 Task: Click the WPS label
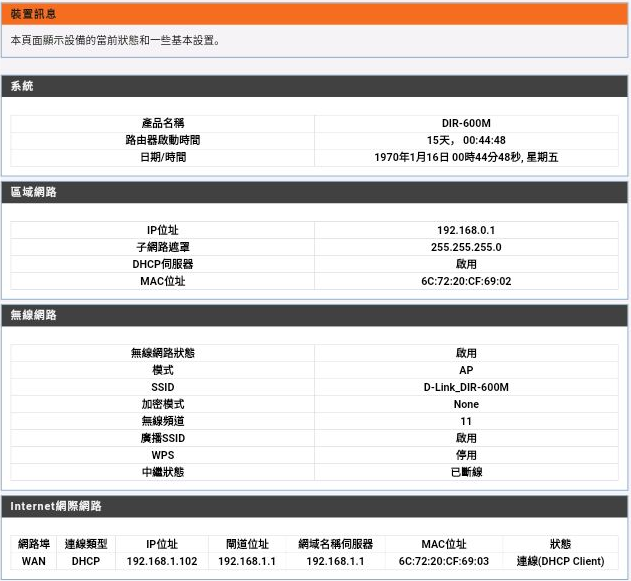tap(163, 455)
